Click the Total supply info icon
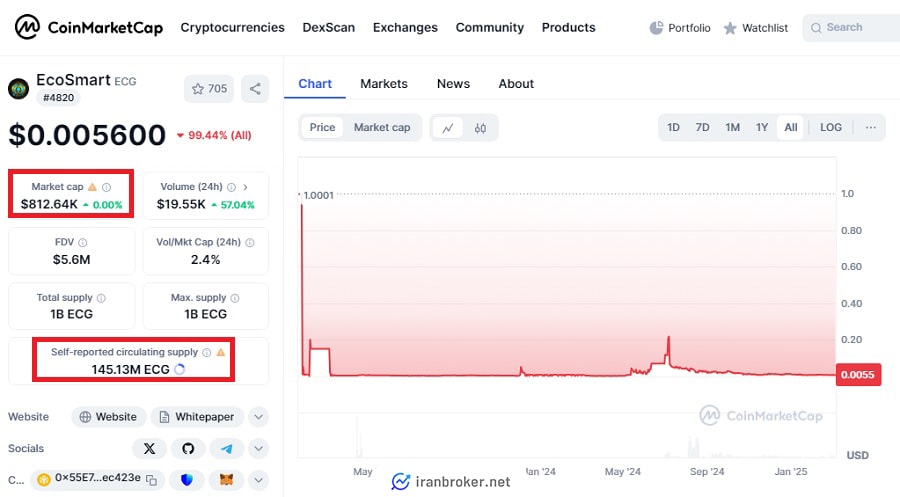This screenshot has height=497, width=900. pyautogui.click(x=102, y=298)
